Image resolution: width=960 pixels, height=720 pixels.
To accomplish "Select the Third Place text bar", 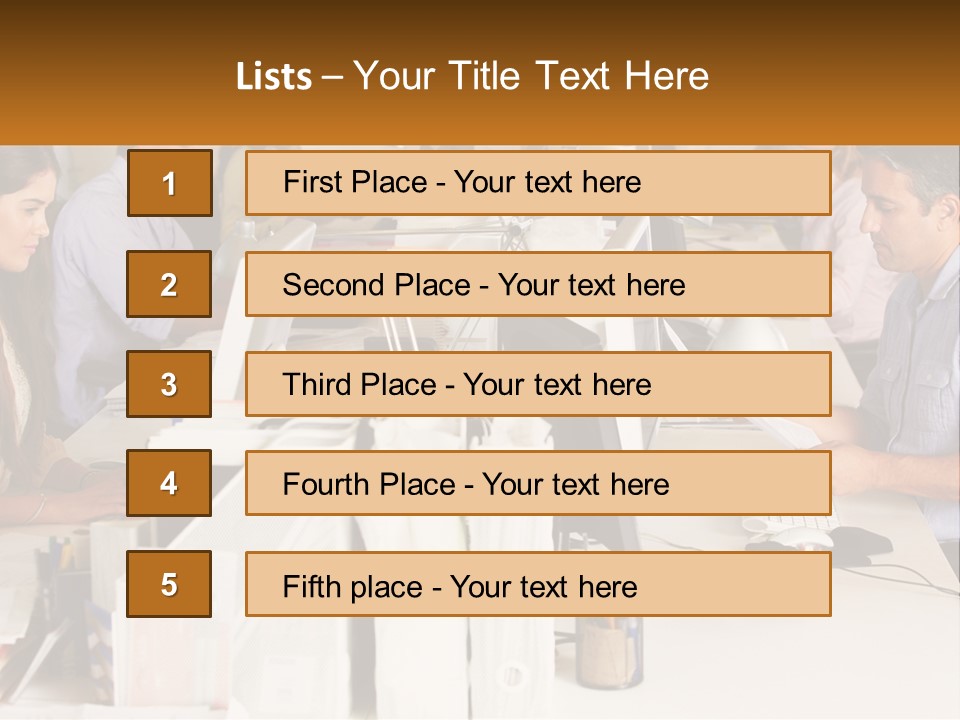I will [x=538, y=384].
